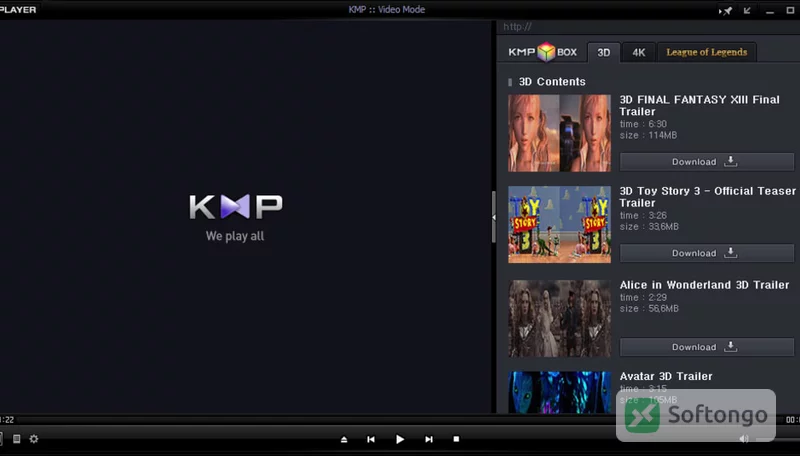Click the 3D Contents heading
The image size is (800, 456).
coord(552,82)
